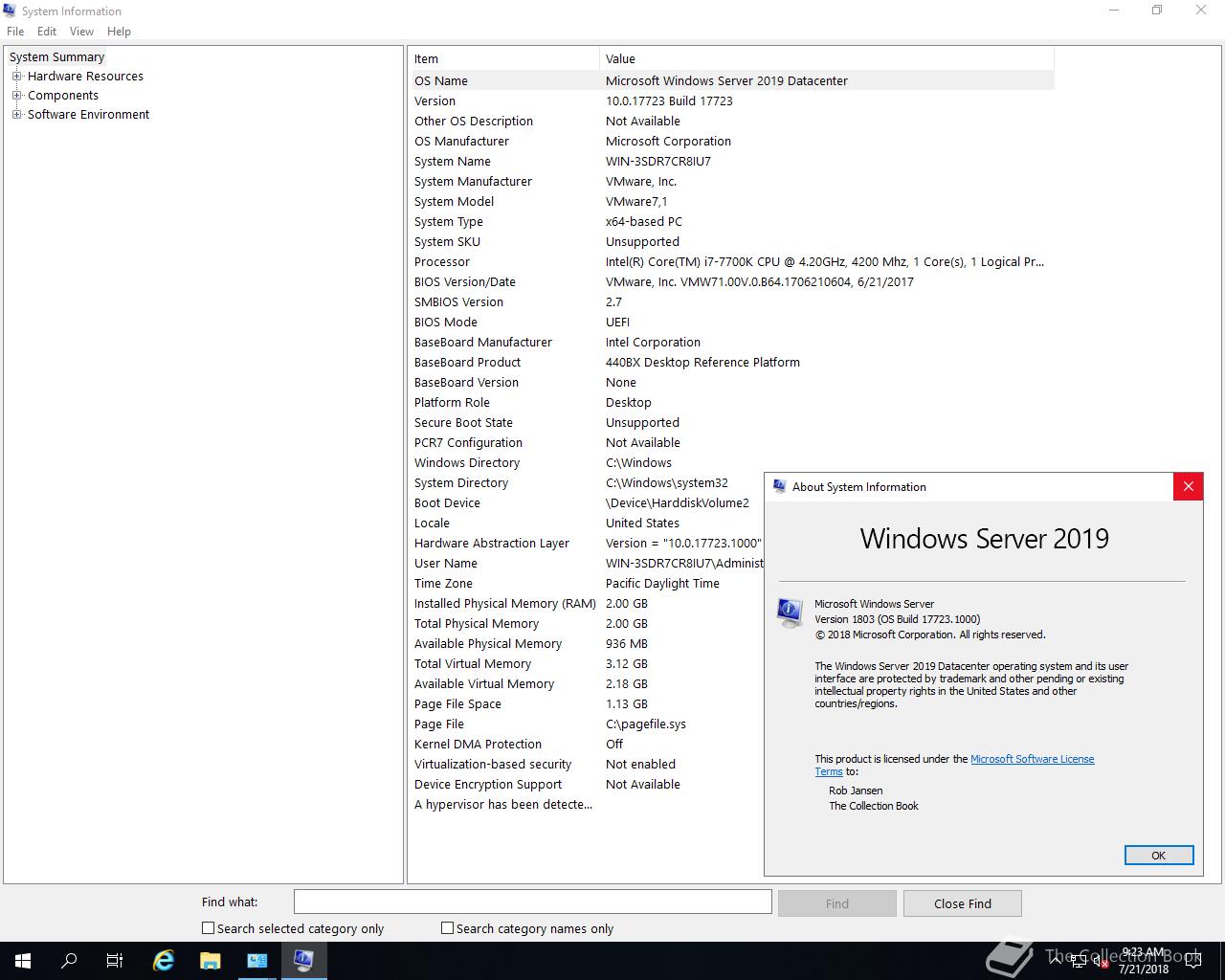The width and height of the screenshot is (1225, 980).
Task: Click in the Find what input field
Action: coord(532,902)
